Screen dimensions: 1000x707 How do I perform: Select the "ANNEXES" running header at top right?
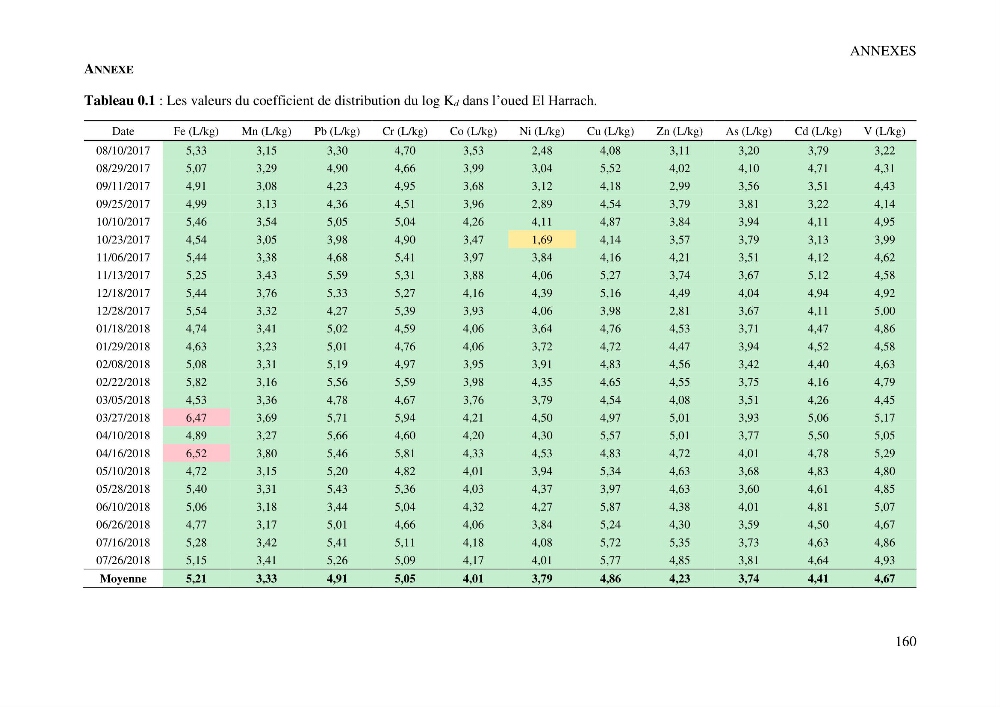pyautogui.click(x=883, y=51)
